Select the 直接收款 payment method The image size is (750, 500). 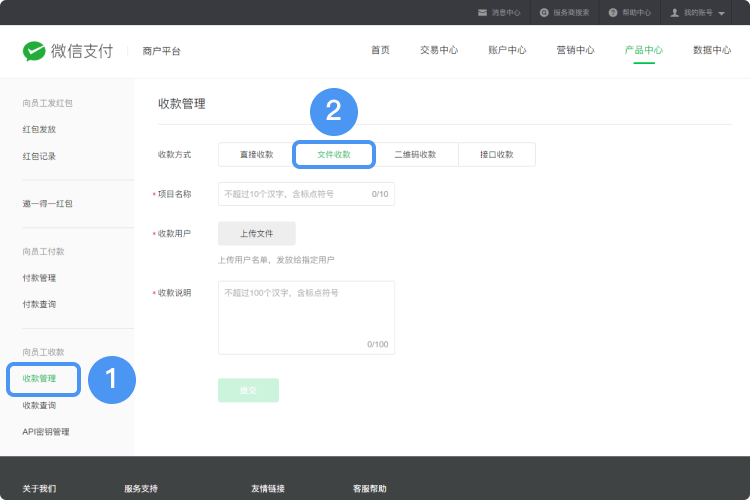coord(256,154)
